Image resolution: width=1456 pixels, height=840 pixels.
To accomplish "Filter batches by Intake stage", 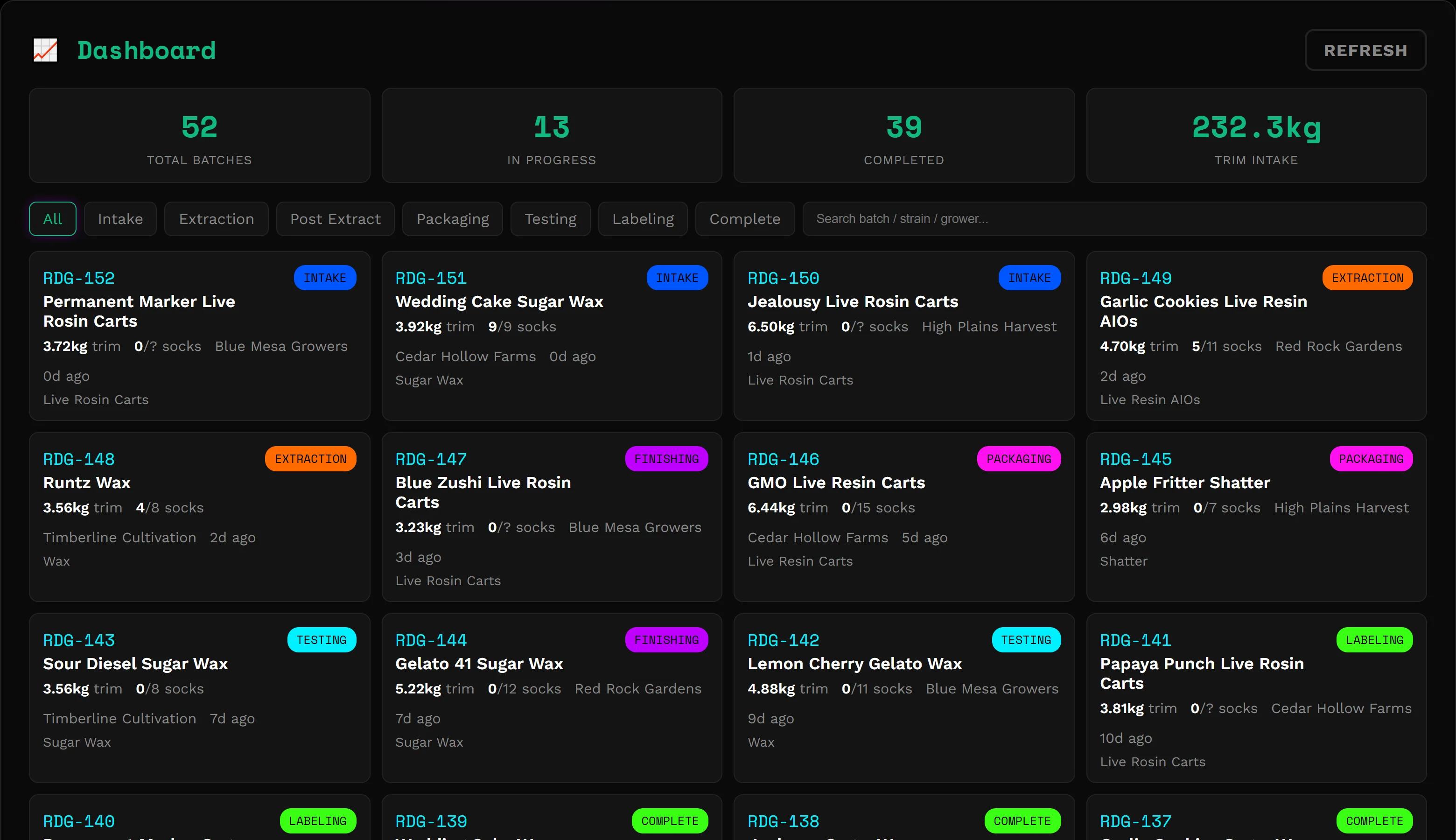I will (120, 219).
